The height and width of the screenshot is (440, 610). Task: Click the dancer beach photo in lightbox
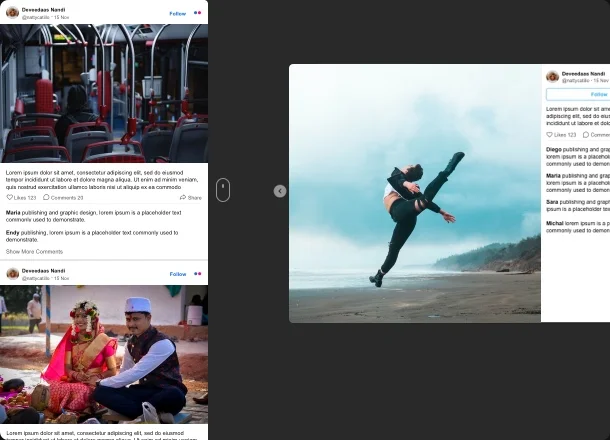pyautogui.click(x=415, y=193)
